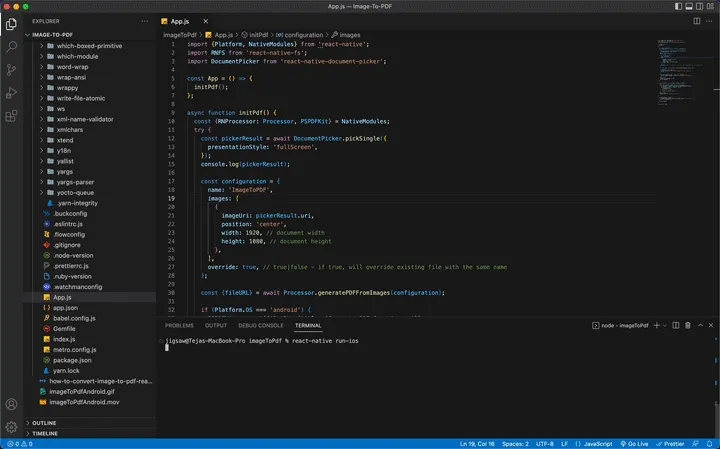Kill terminal with trash icon
720x449 pixels.
click(688, 325)
